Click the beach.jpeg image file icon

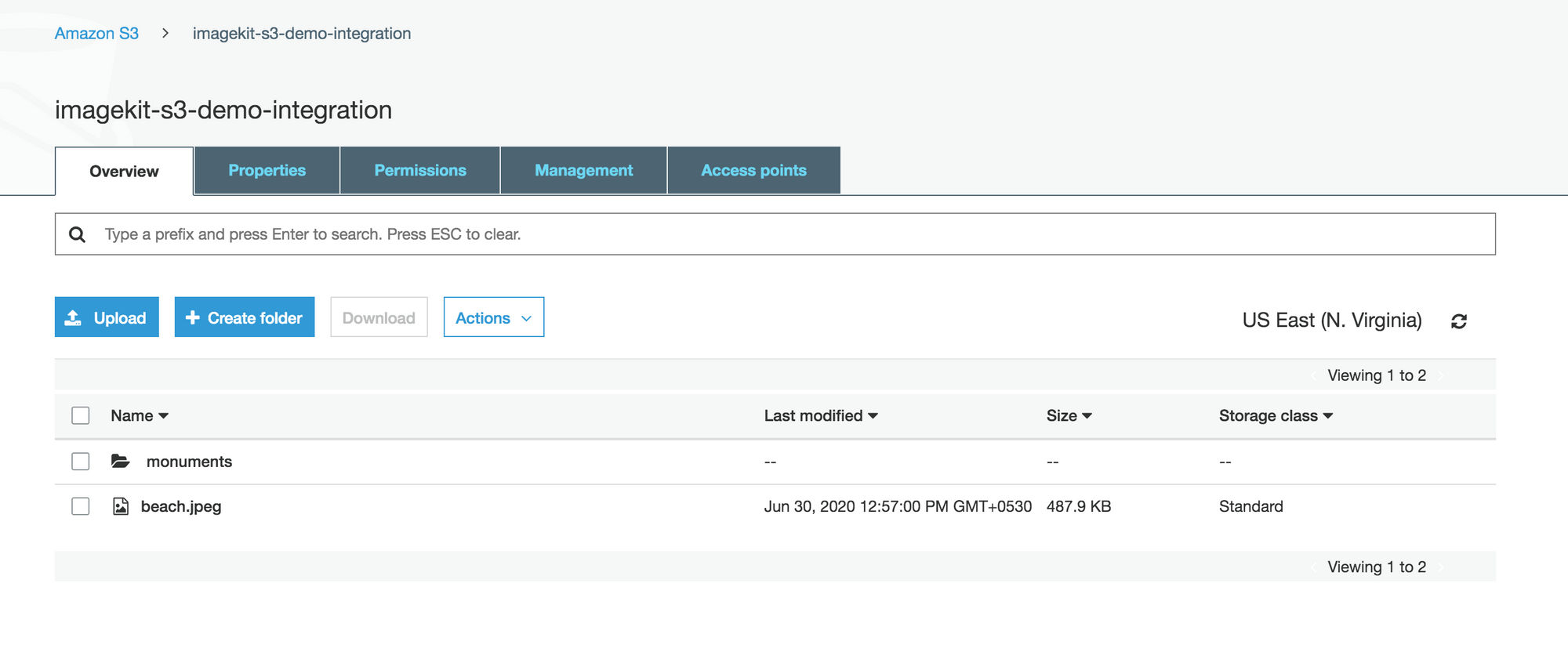[121, 506]
